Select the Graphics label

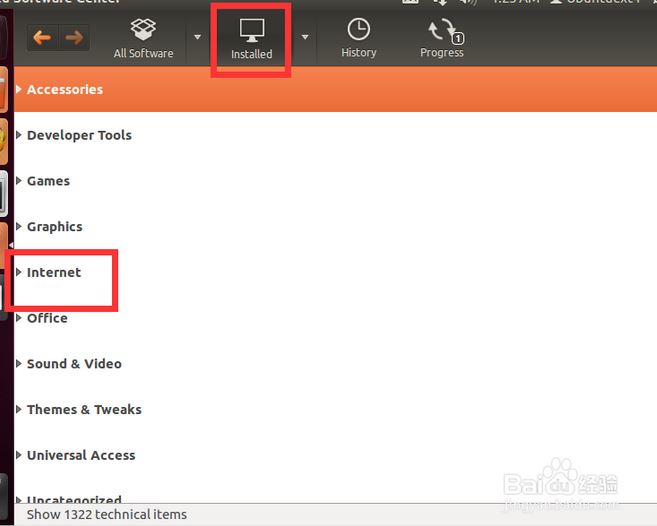54,227
